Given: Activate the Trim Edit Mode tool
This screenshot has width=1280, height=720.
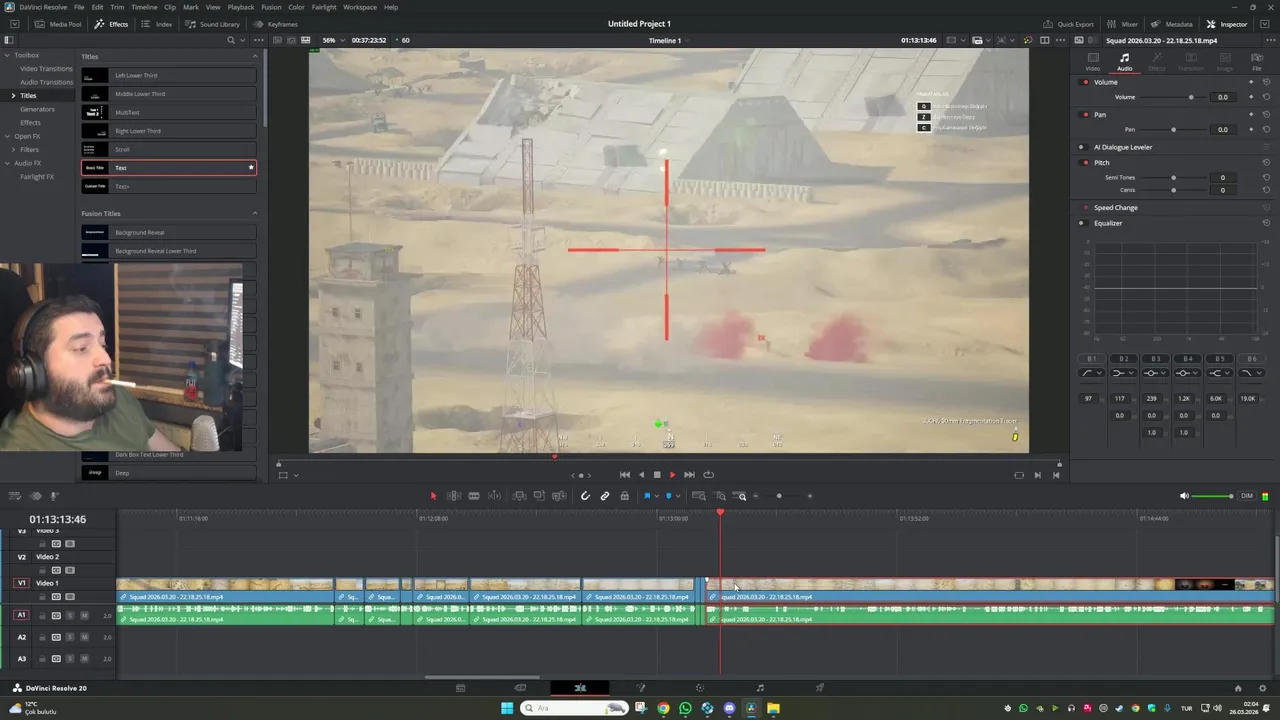Looking at the screenshot, I should (453, 496).
